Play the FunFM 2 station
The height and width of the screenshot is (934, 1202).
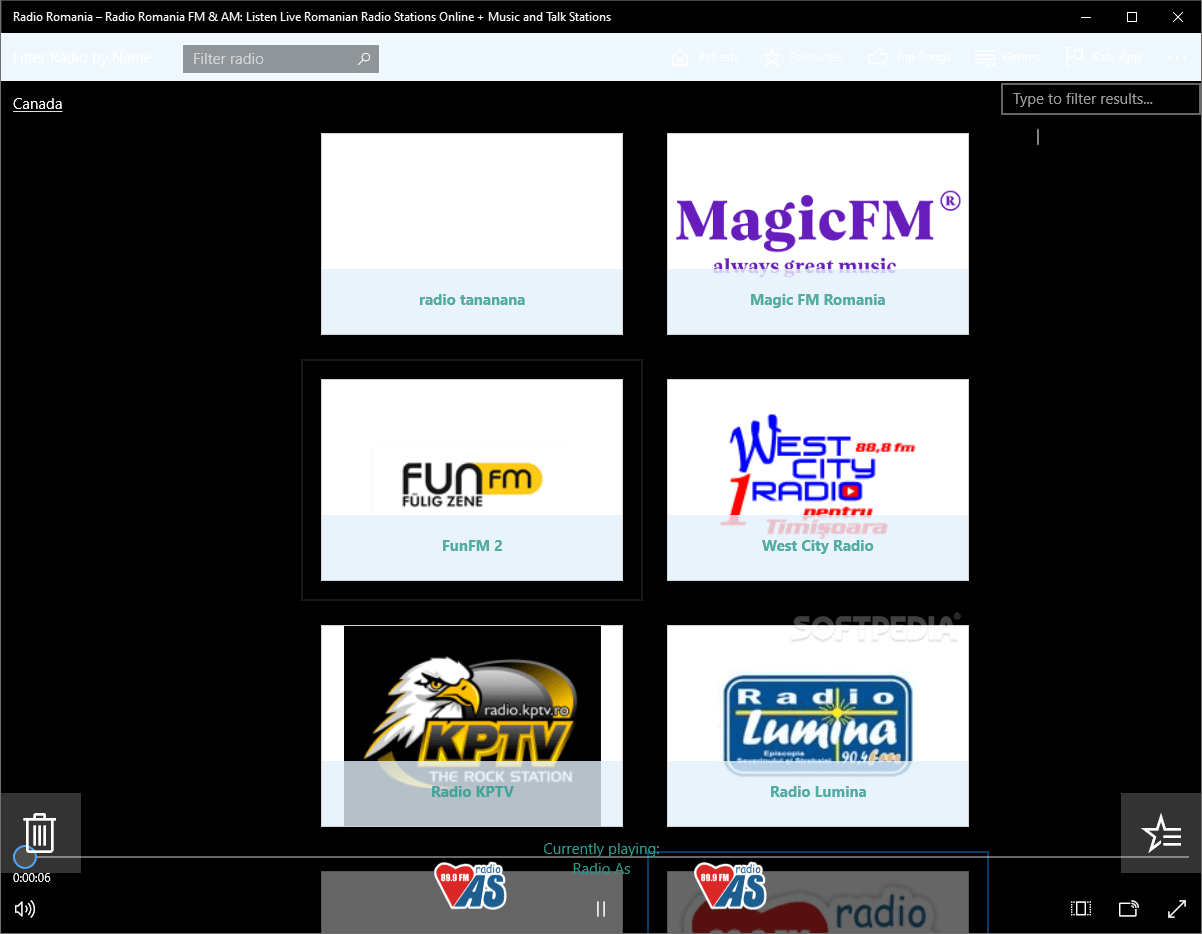(x=471, y=480)
